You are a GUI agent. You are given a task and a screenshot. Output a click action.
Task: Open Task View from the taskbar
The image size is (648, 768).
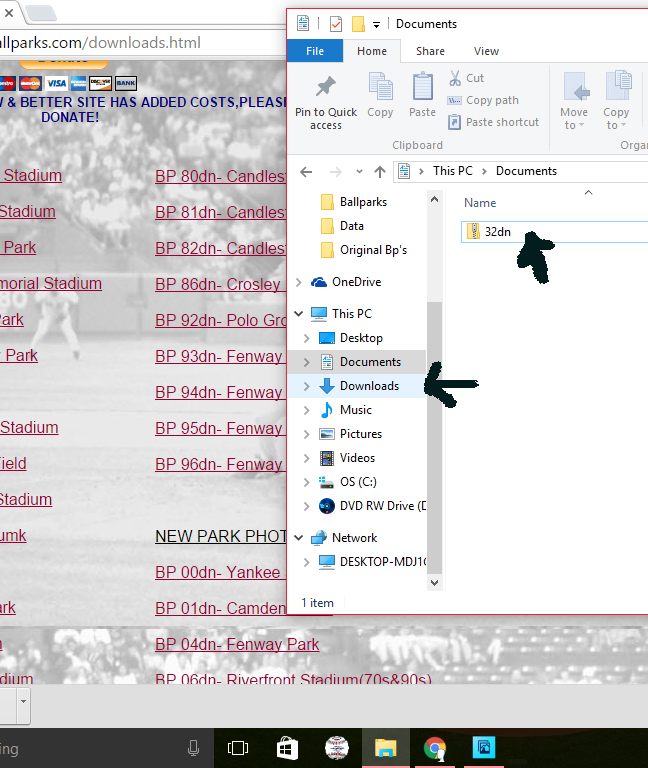point(238,748)
